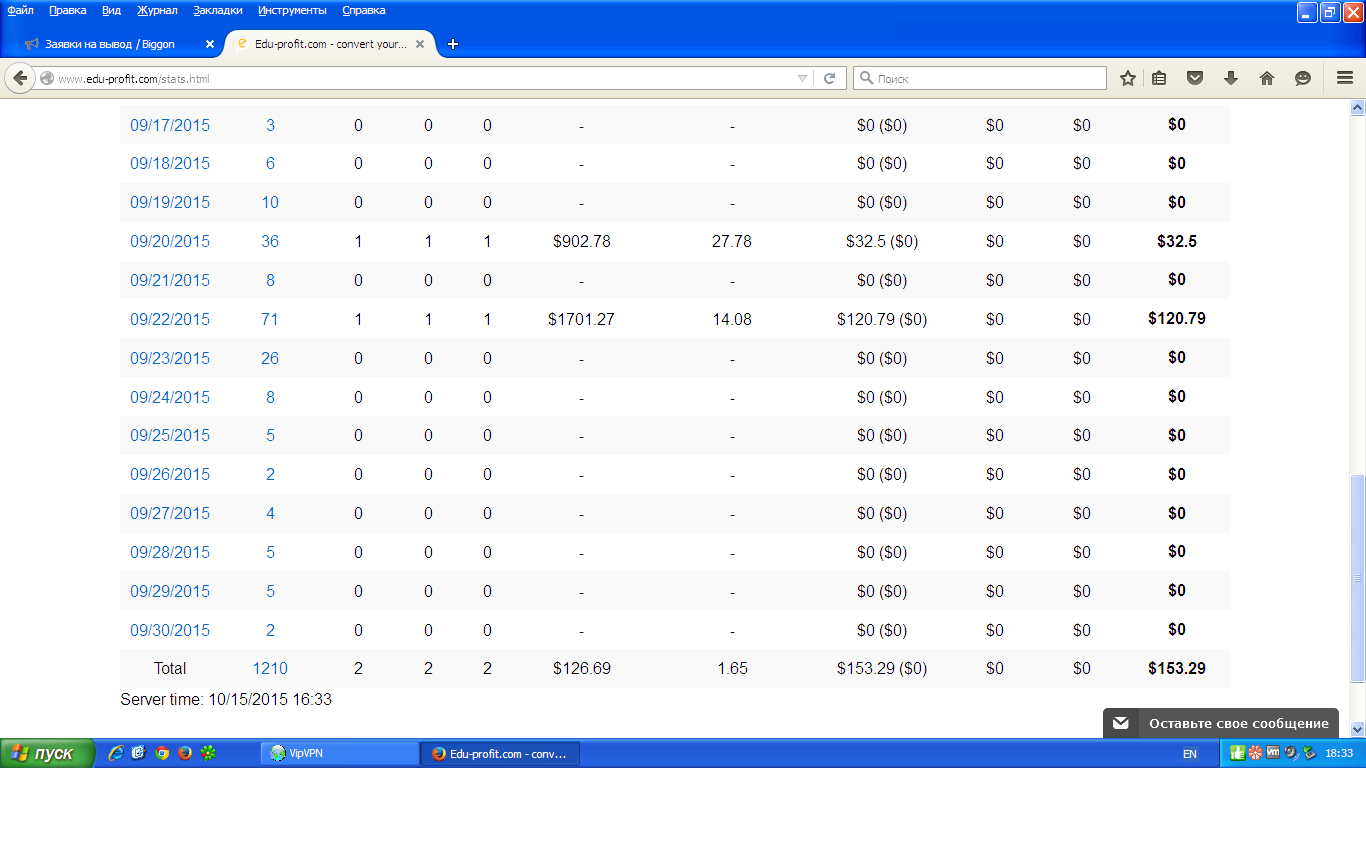This screenshot has height=848, width=1366.
Task: Close the Edu-profit.com tab
Action: pos(420,44)
